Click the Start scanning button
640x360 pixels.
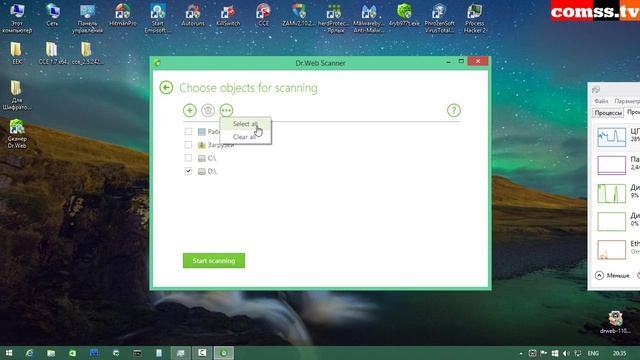214,260
